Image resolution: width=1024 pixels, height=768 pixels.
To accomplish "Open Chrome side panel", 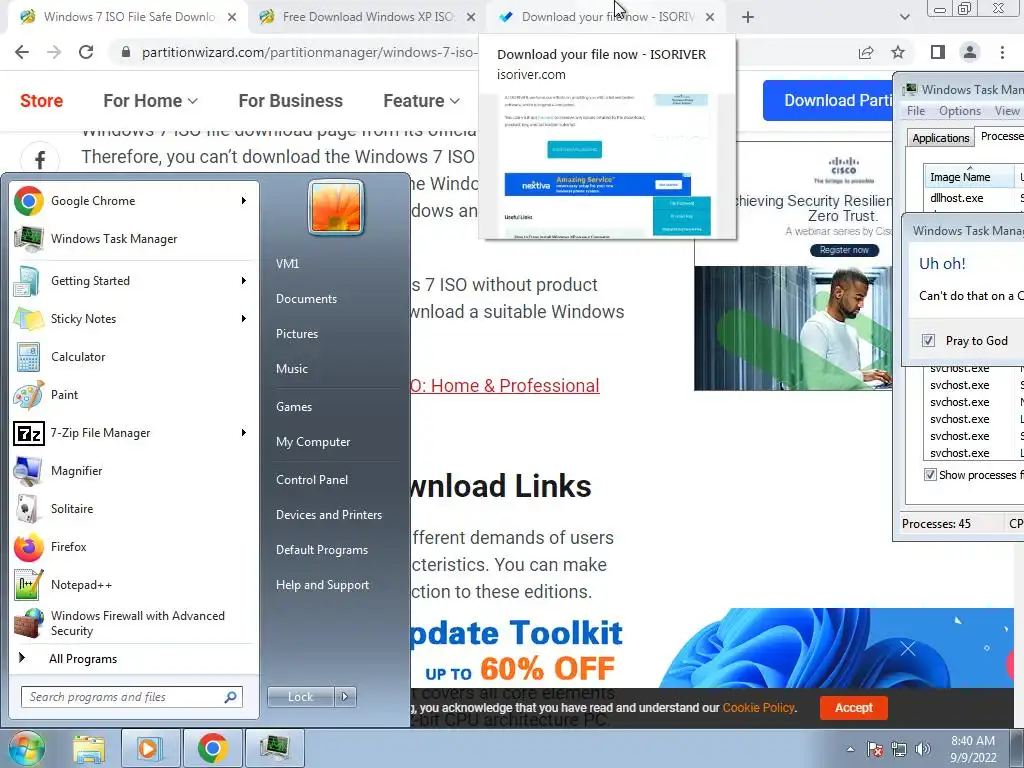I will tap(938, 52).
